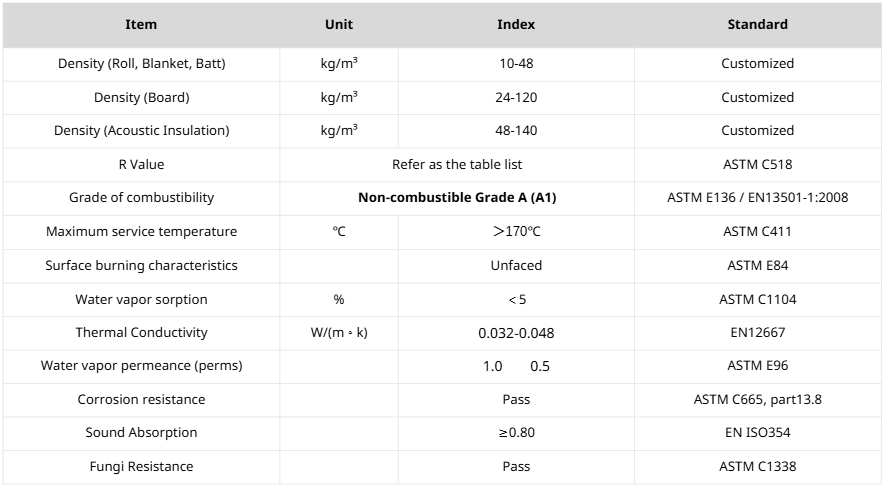
Task: Click the EN12667 standard cell
Action: pos(757,332)
